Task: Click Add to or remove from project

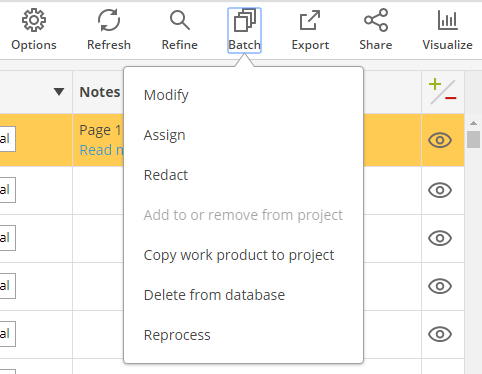Action: click(x=243, y=215)
